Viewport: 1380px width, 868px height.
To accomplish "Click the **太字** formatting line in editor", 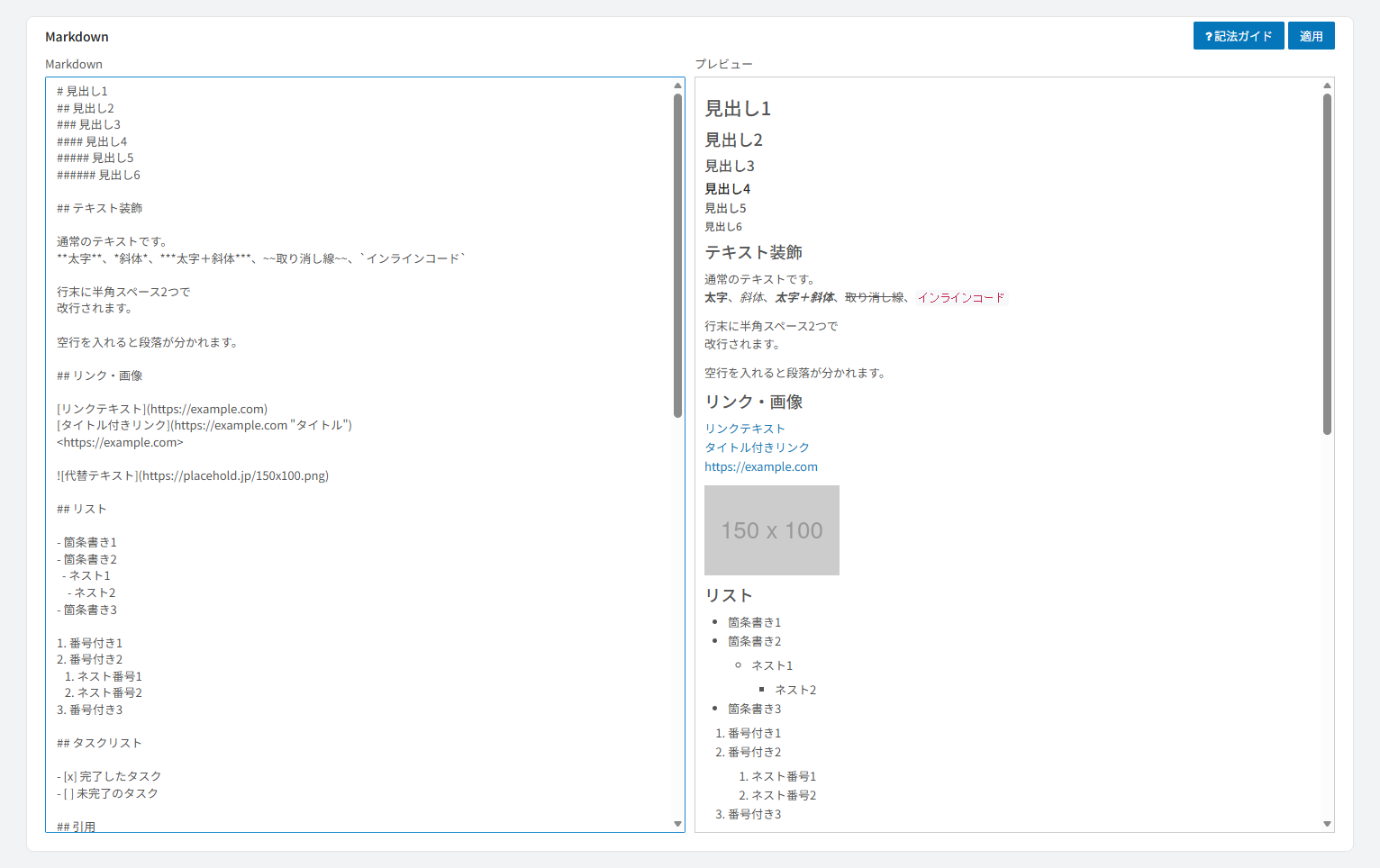I will [261, 258].
